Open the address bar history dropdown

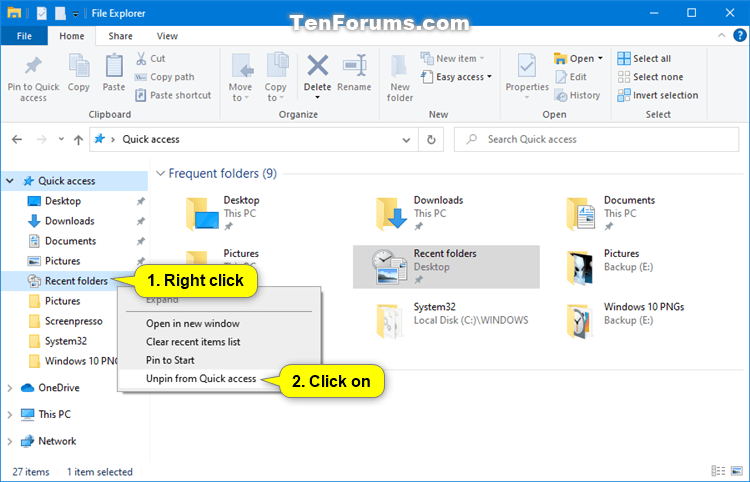406,140
